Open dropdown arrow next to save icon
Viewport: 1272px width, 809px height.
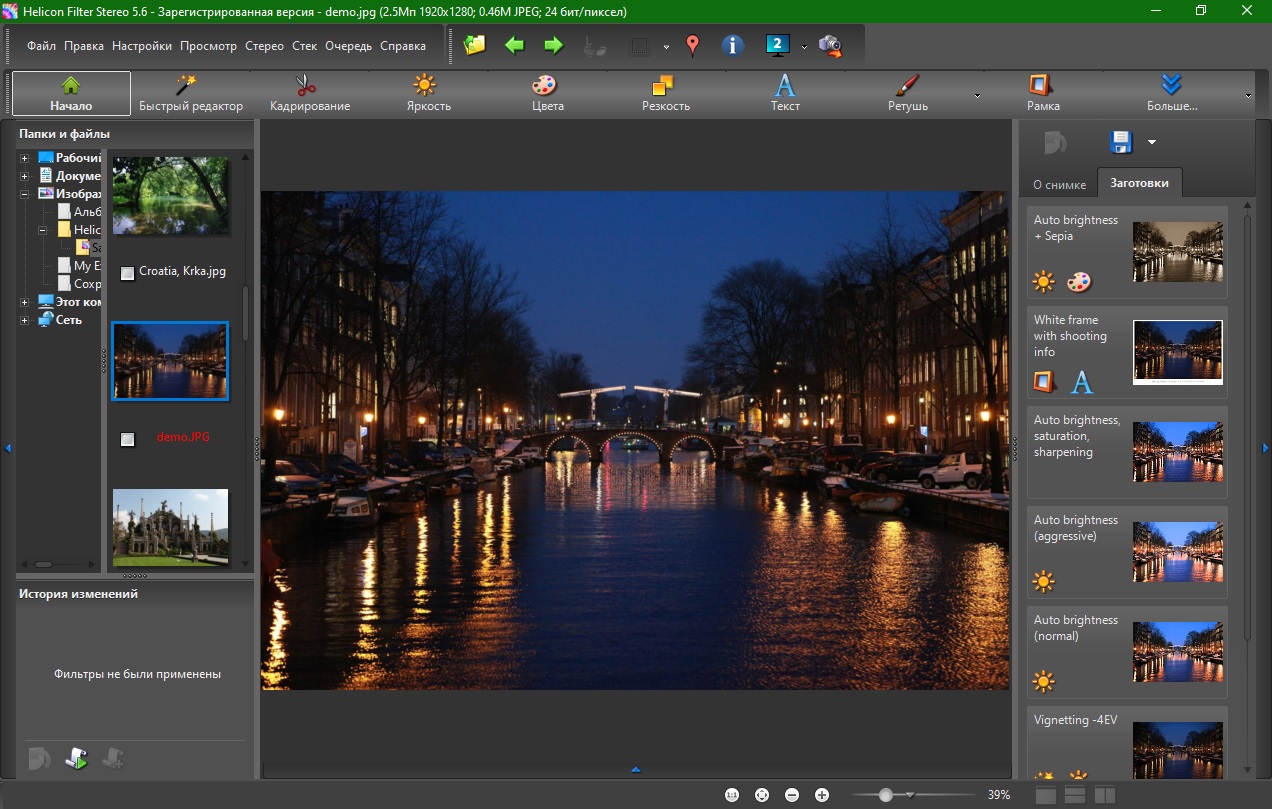coord(1151,143)
